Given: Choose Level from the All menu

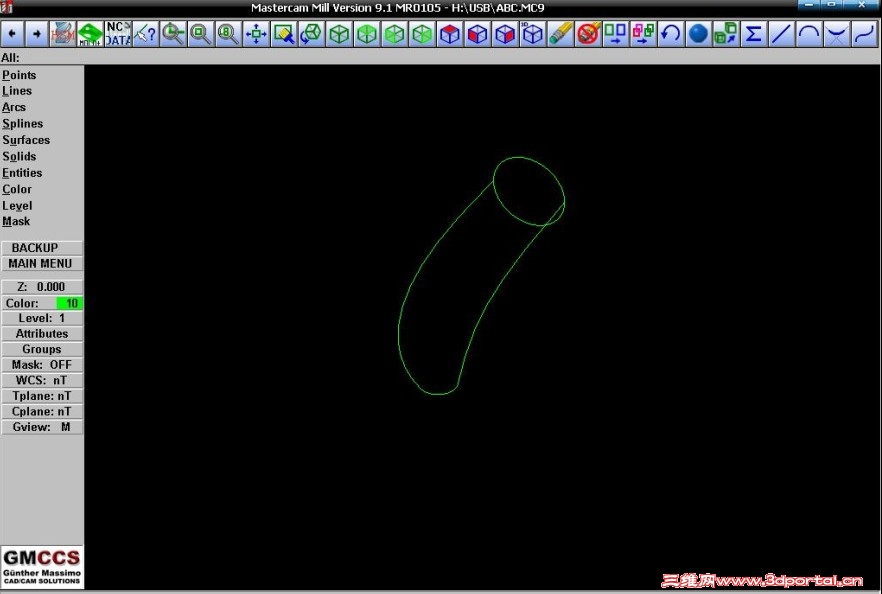Looking at the screenshot, I should coord(17,205).
